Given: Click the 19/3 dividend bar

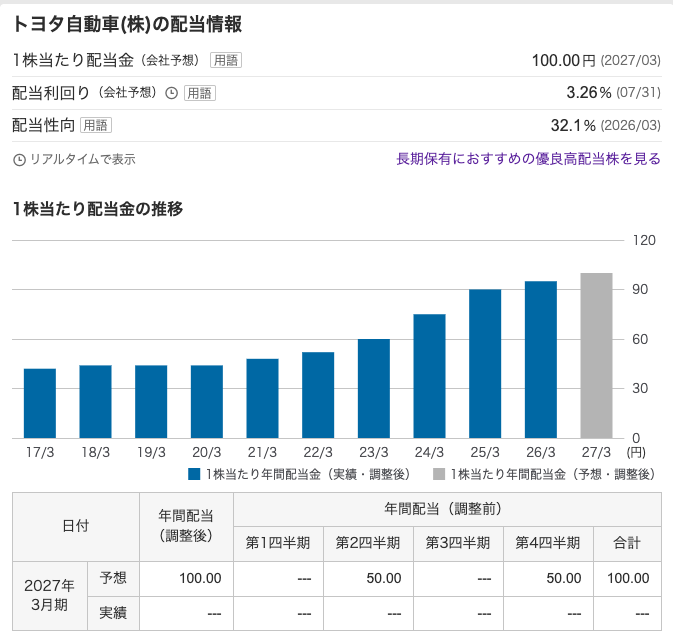Looking at the screenshot, I should [151, 402].
